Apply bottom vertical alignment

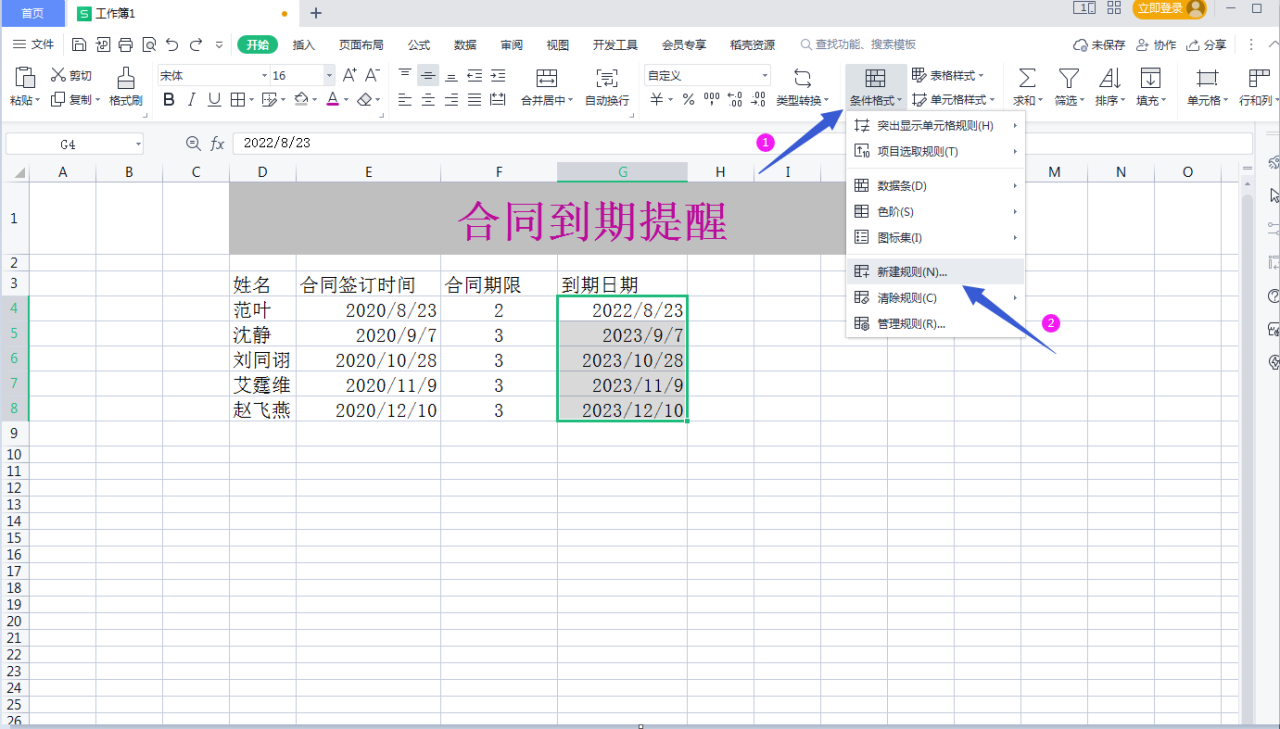pyautogui.click(x=451, y=75)
